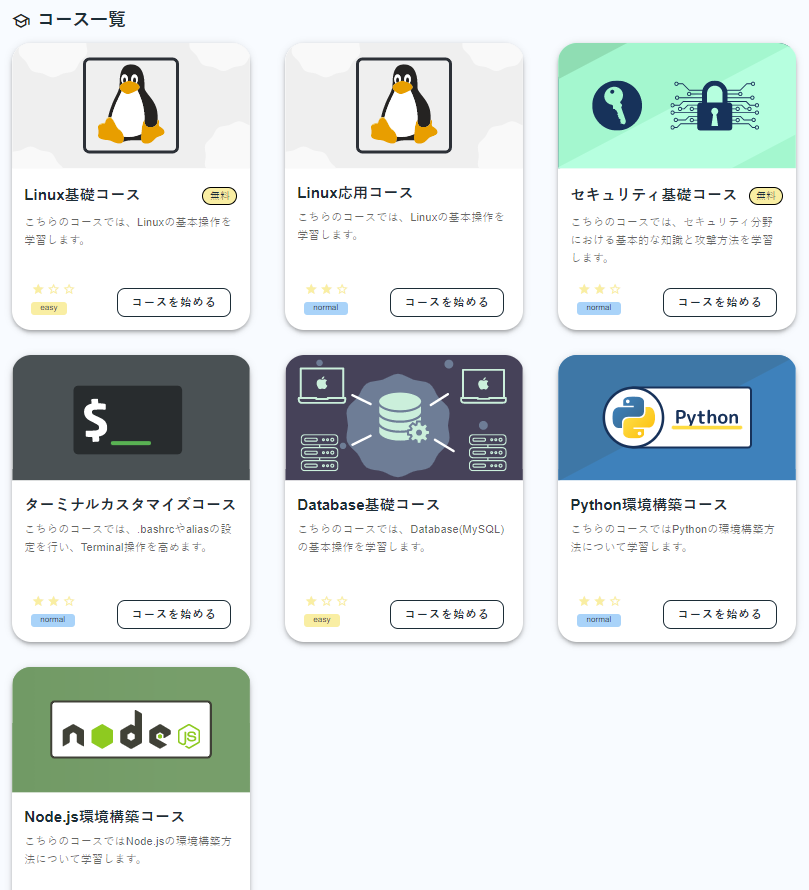Click the Python環境構築コース title
Image resolution: width=809 pixels, height=890 pixels.
pyautogui.click(x=649, y=505)
